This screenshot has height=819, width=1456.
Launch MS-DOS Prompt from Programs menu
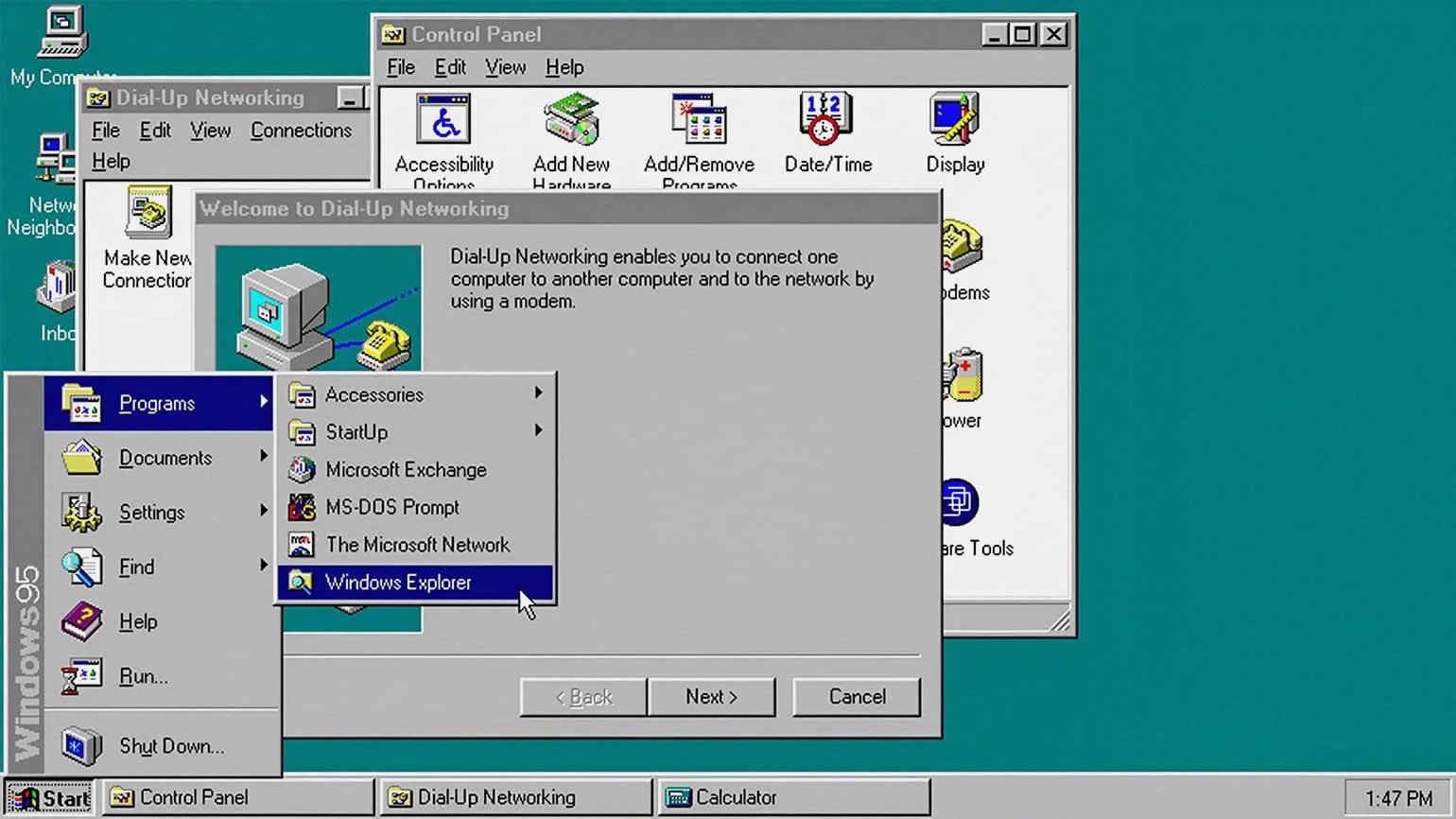point(391,508)
